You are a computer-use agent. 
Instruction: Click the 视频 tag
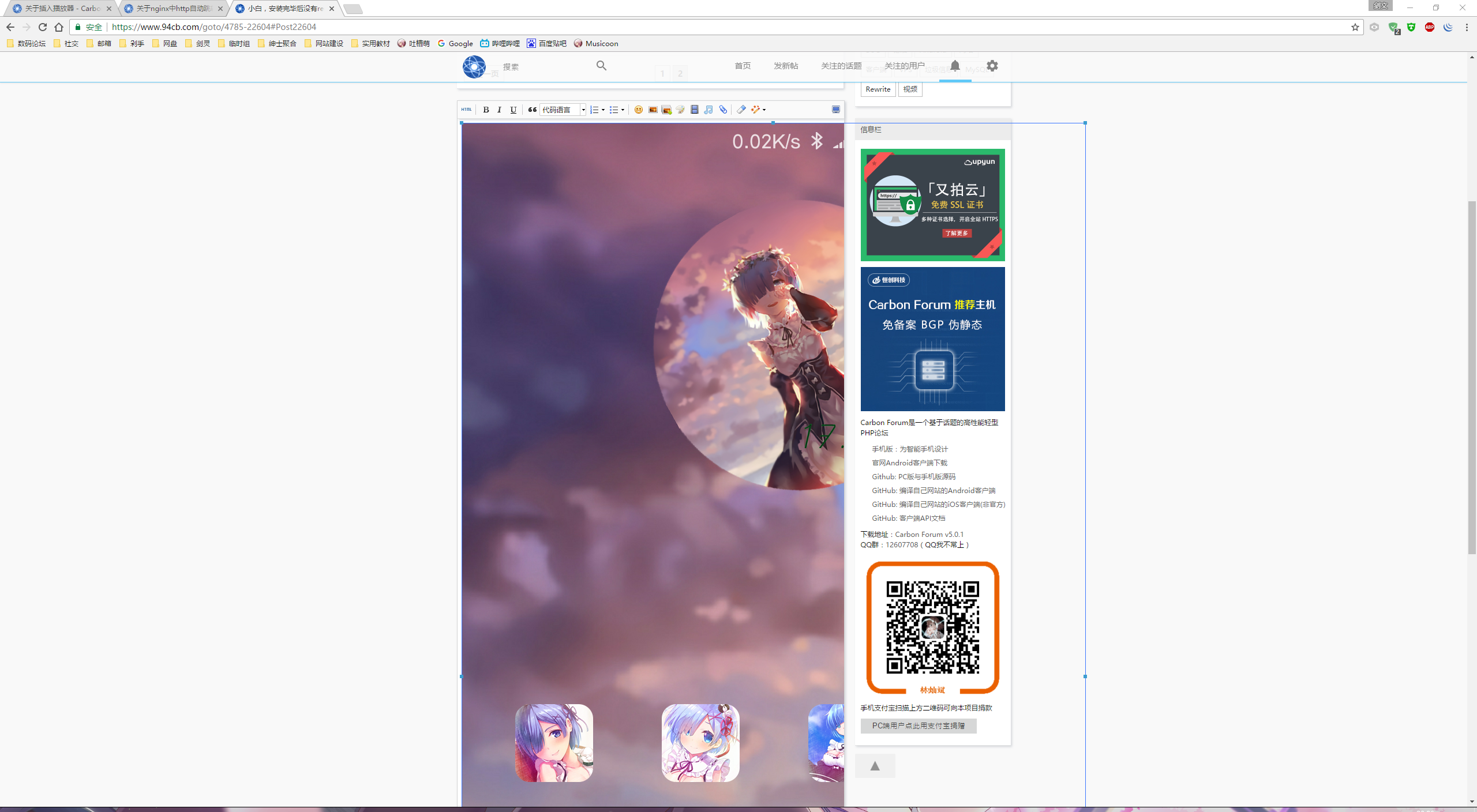(910, 89)
